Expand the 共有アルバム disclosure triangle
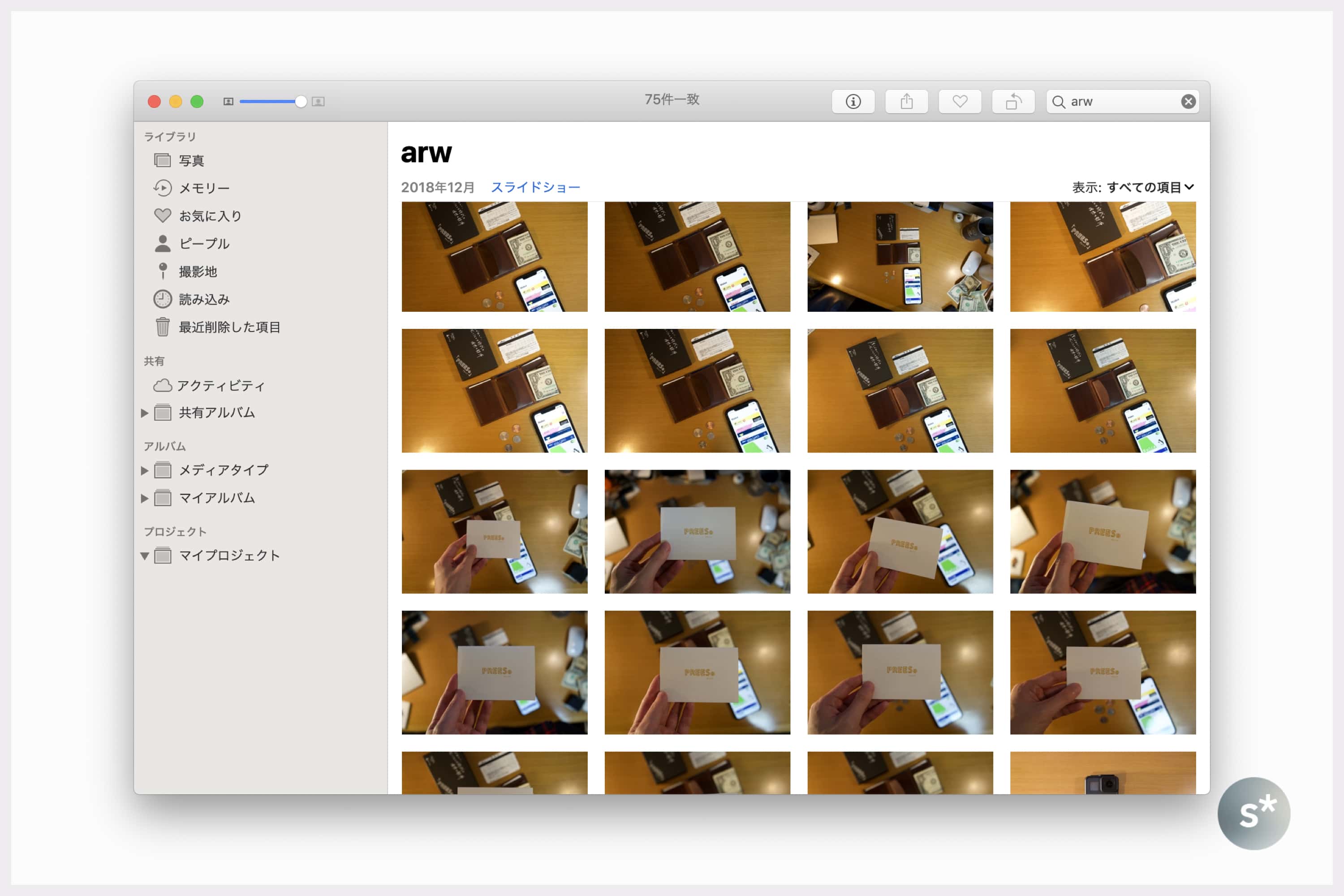This screenshot has height=896, width=1344. point(145,413)
